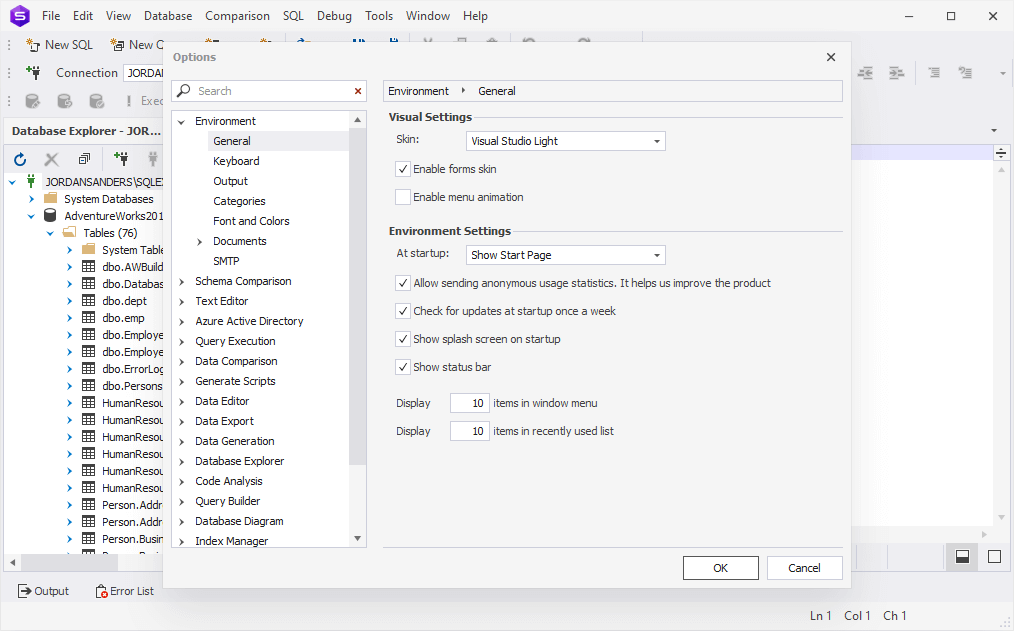
Task: Open the Error List panel icon
Action: point(102,591)
